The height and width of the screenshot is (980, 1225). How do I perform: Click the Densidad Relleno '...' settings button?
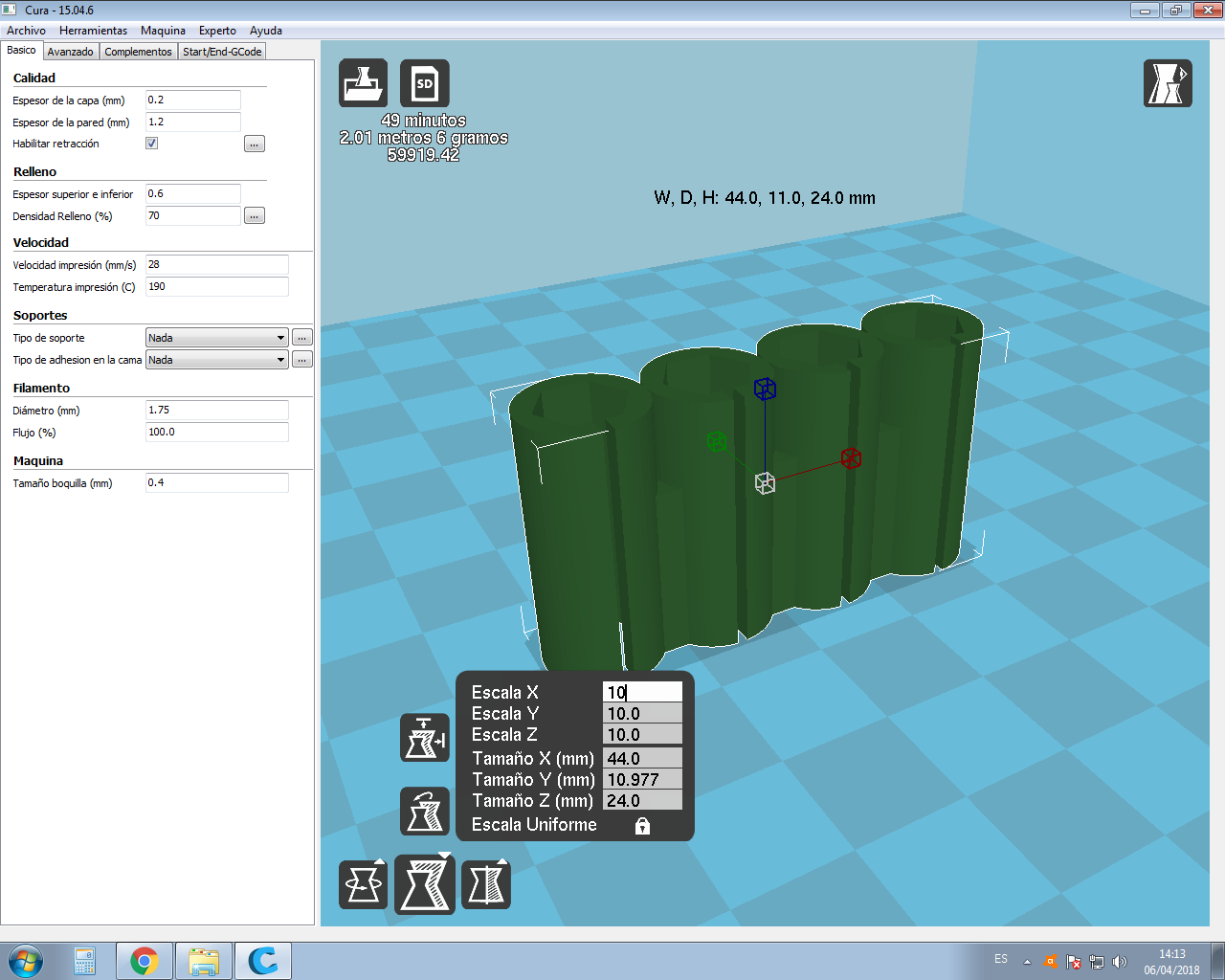pyautogui.click(x=255, y=216)
